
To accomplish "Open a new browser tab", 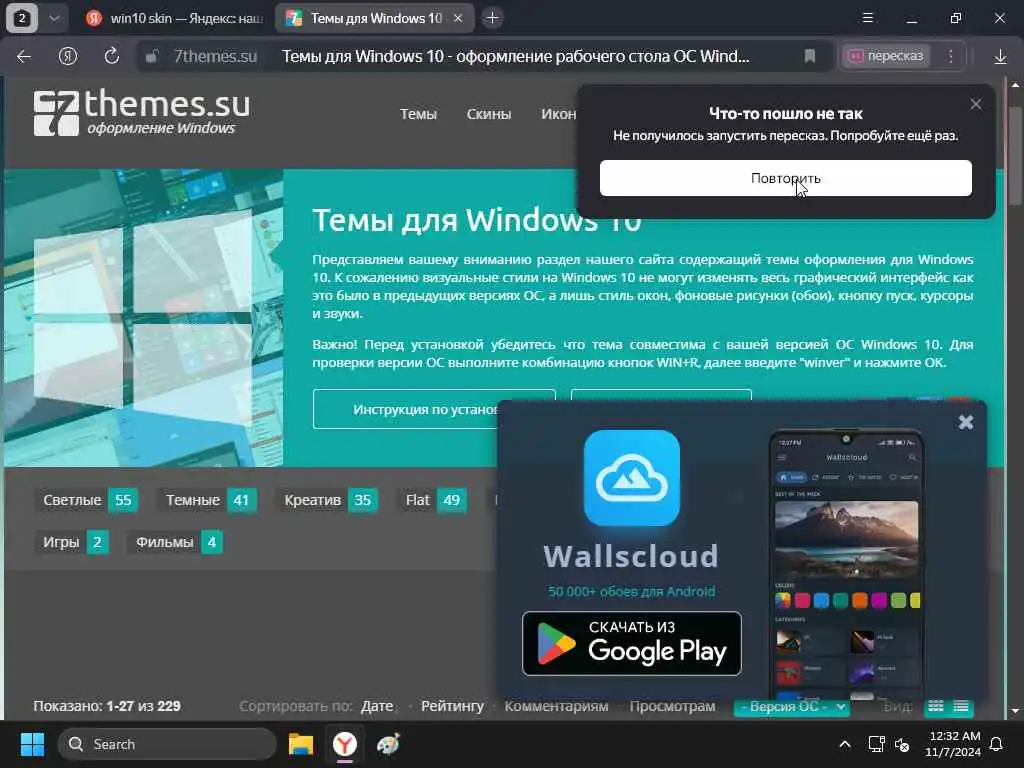I will [x=492, y=18].
